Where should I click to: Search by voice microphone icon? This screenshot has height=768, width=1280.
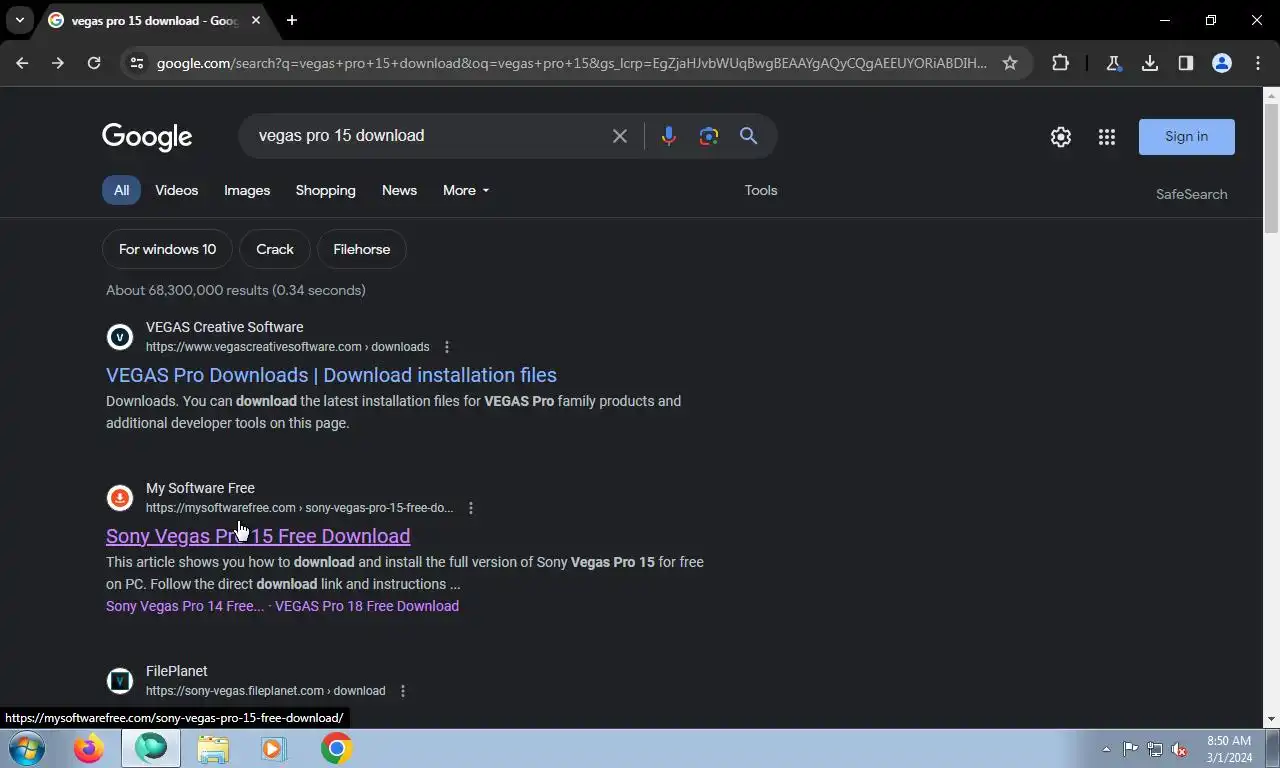tap(669, 136)
